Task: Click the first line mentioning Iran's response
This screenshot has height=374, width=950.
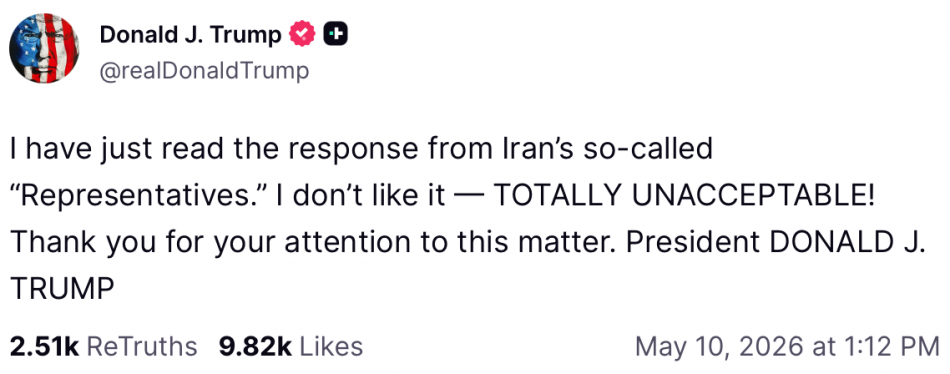Action: pyautogui.click(x=362, y=149)
